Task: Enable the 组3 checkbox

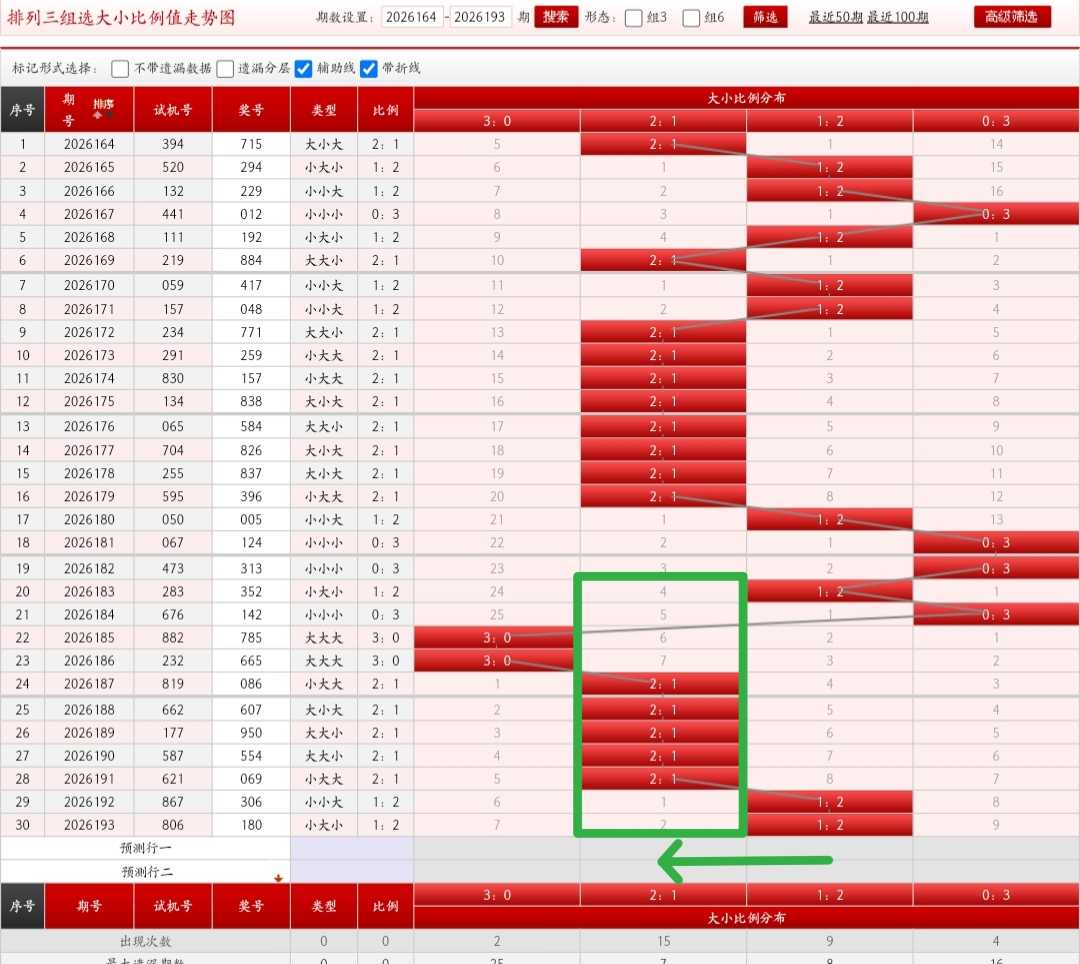Action: coord(633,18)
